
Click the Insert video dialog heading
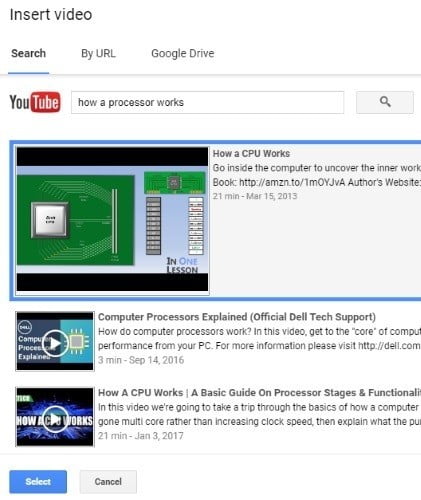tap(51, 15)
